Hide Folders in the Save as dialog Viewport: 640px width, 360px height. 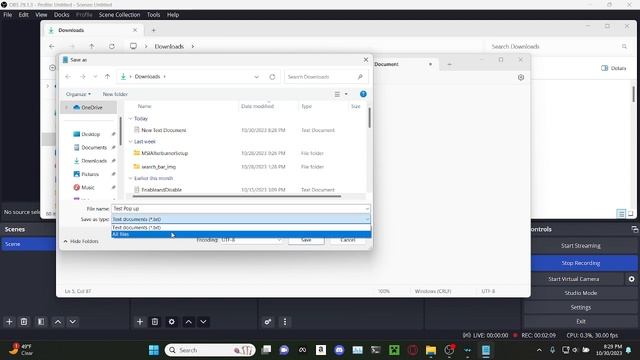coord(81,241)
